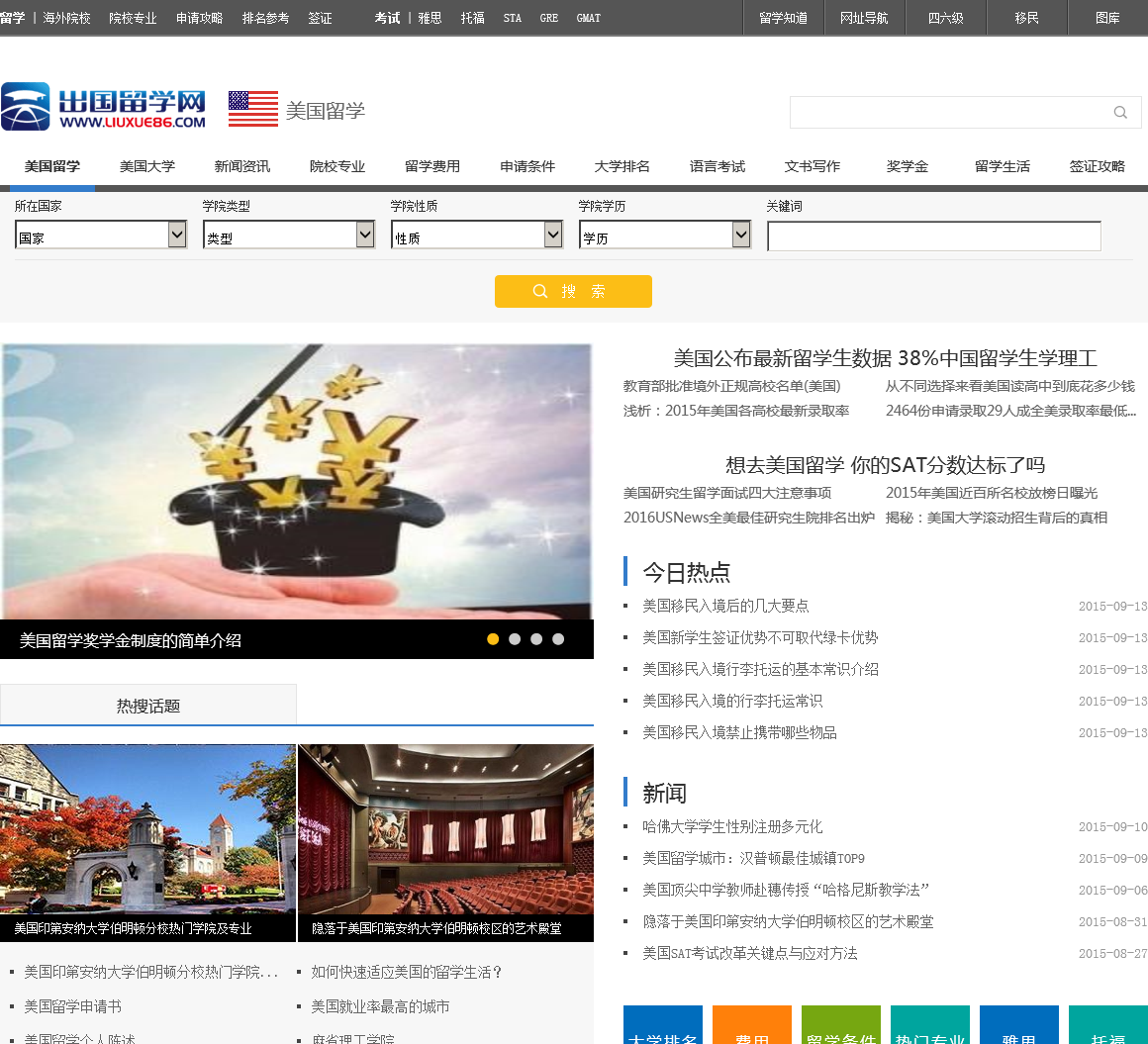Click the liuxue86.com site logo
1148x1044 pixels.
tap(104, 107)
